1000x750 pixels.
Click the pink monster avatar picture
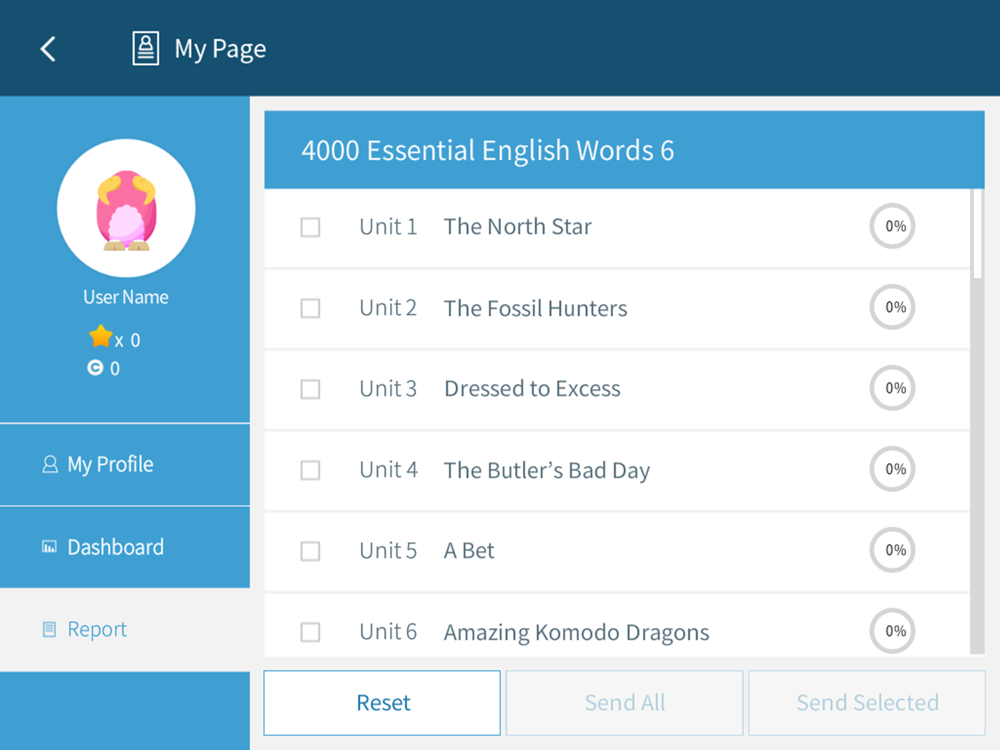tap(126, 208)
